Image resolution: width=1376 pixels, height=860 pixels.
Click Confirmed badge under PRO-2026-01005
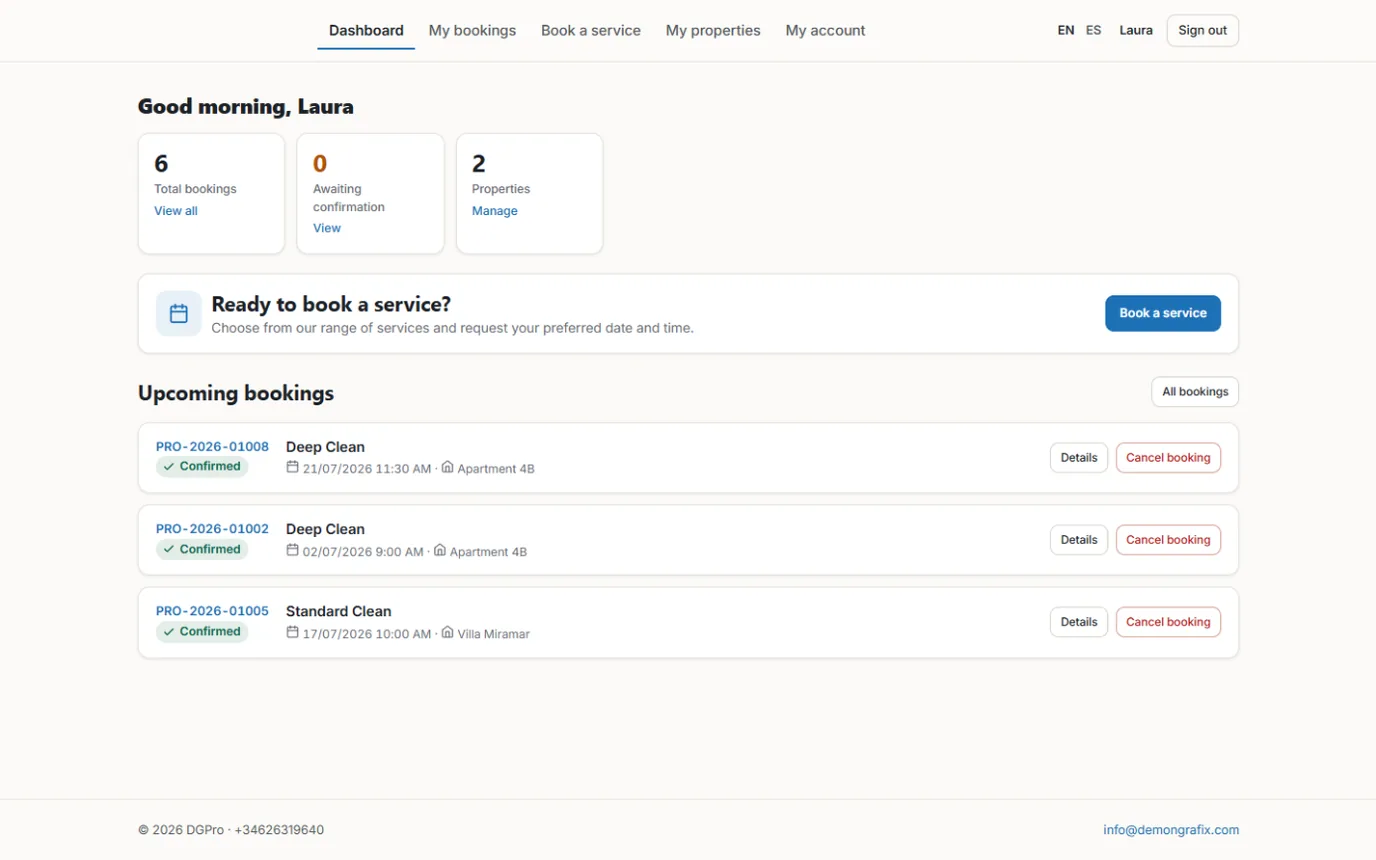(x=202, y=632)
